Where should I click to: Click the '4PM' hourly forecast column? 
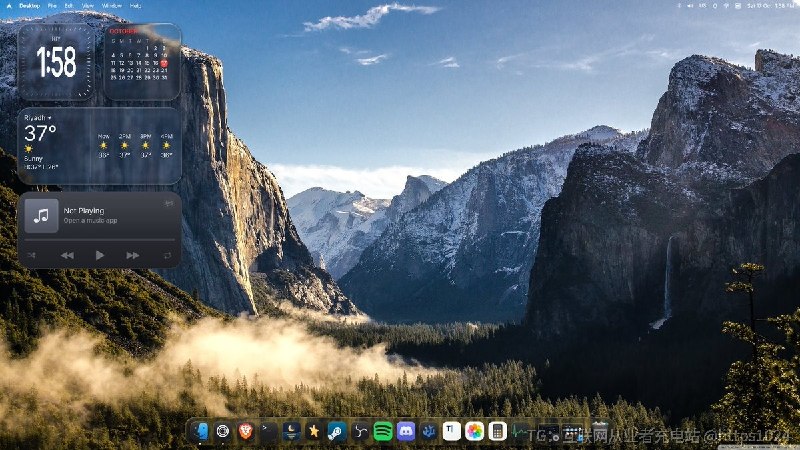coord(166,146)
